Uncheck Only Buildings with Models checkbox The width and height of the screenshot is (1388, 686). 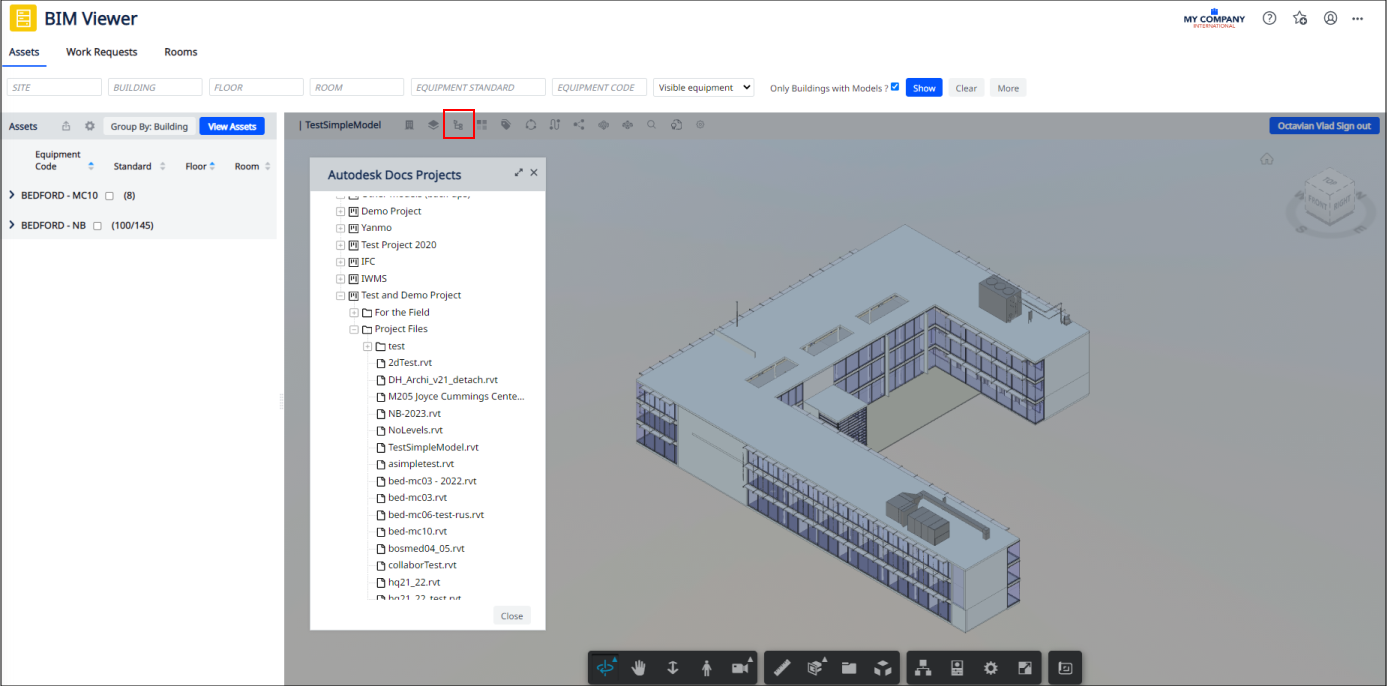(895, 87)
